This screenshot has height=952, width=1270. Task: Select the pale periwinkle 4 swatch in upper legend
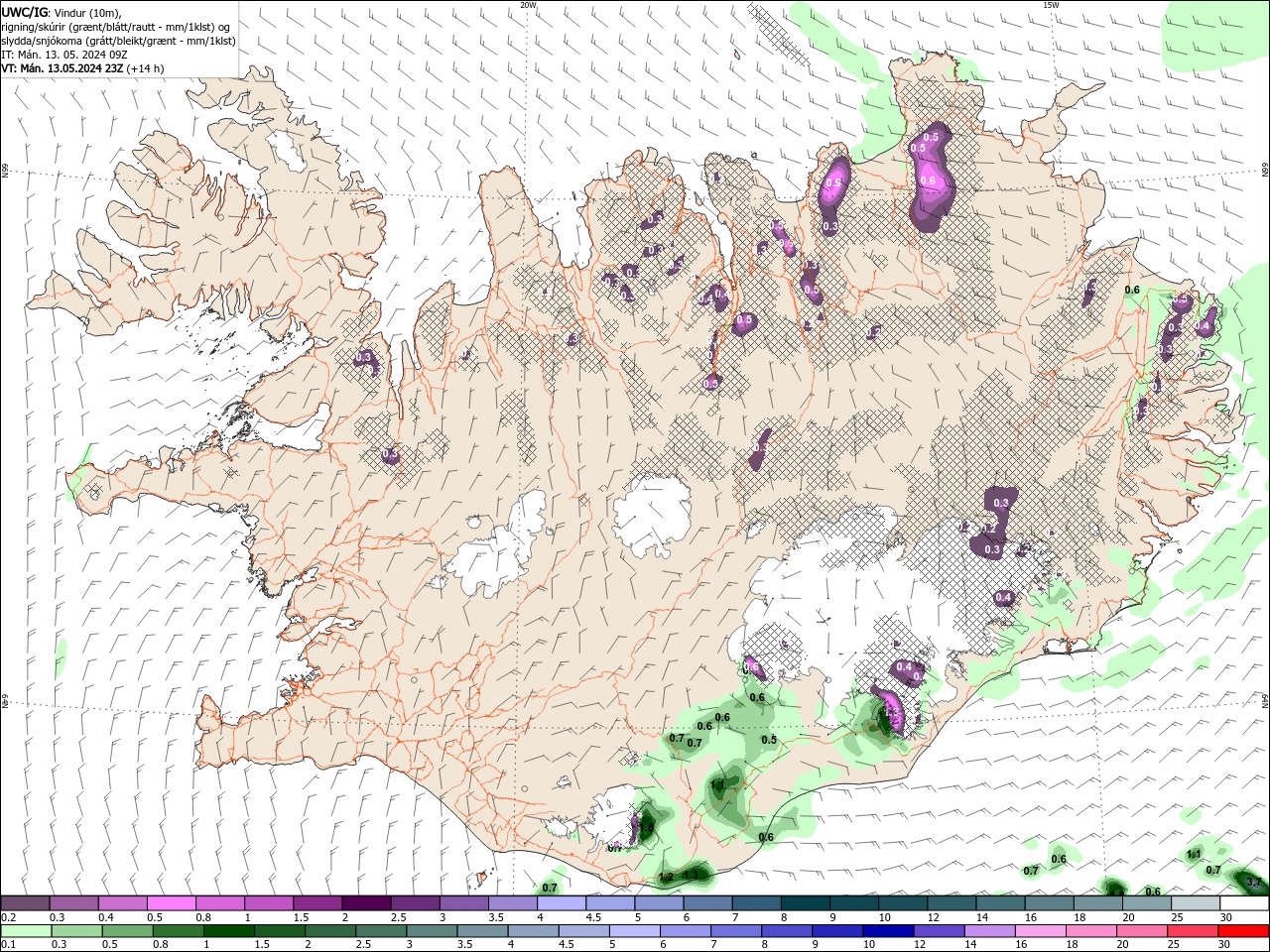point(561,903)
